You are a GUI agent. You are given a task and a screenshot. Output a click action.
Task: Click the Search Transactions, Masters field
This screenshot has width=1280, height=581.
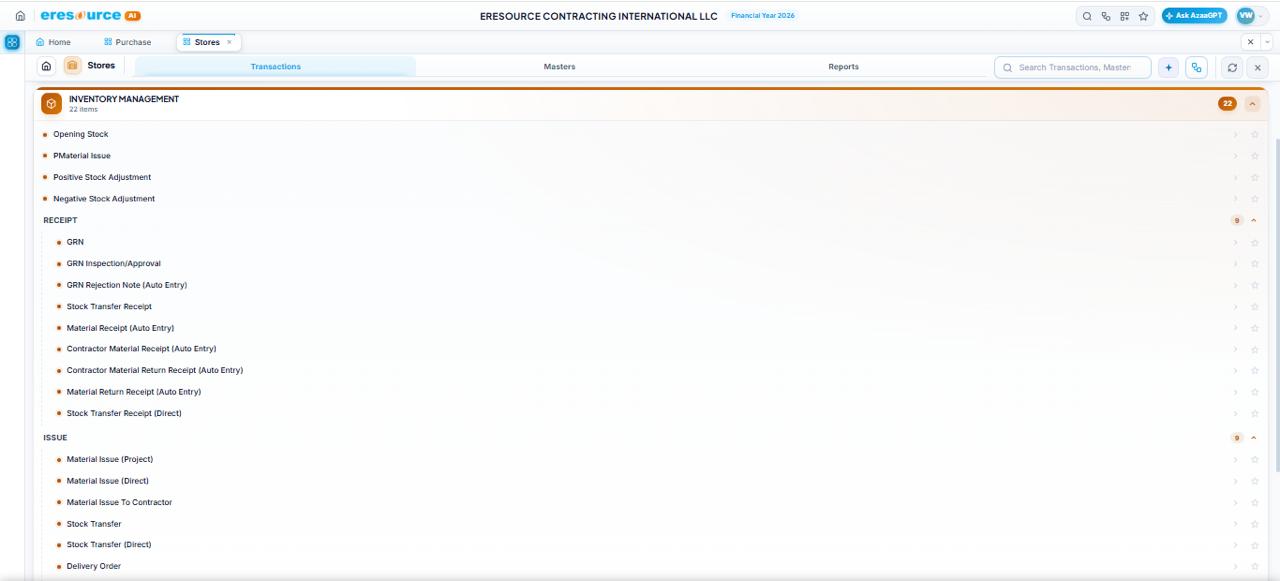[x=1073, y=67]
